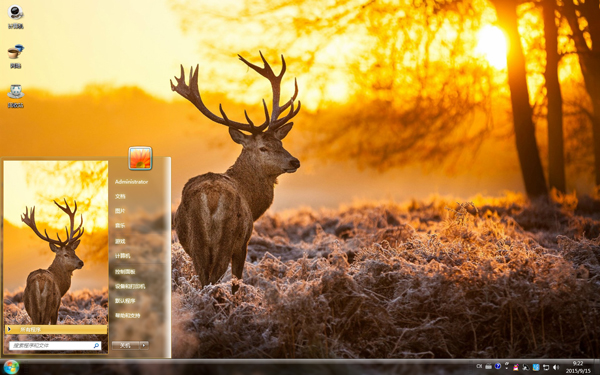The image size is (600, 375).
Task: Click the Show Desktop strip at taskbar end
Action: tap(597, 367)
